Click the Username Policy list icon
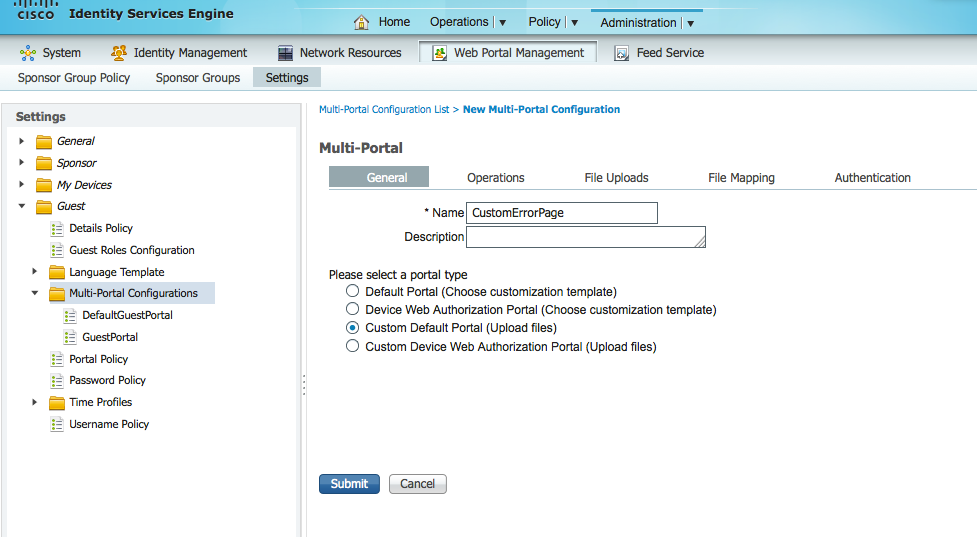Viewport: 977px width, 537px height. point(57,425)
